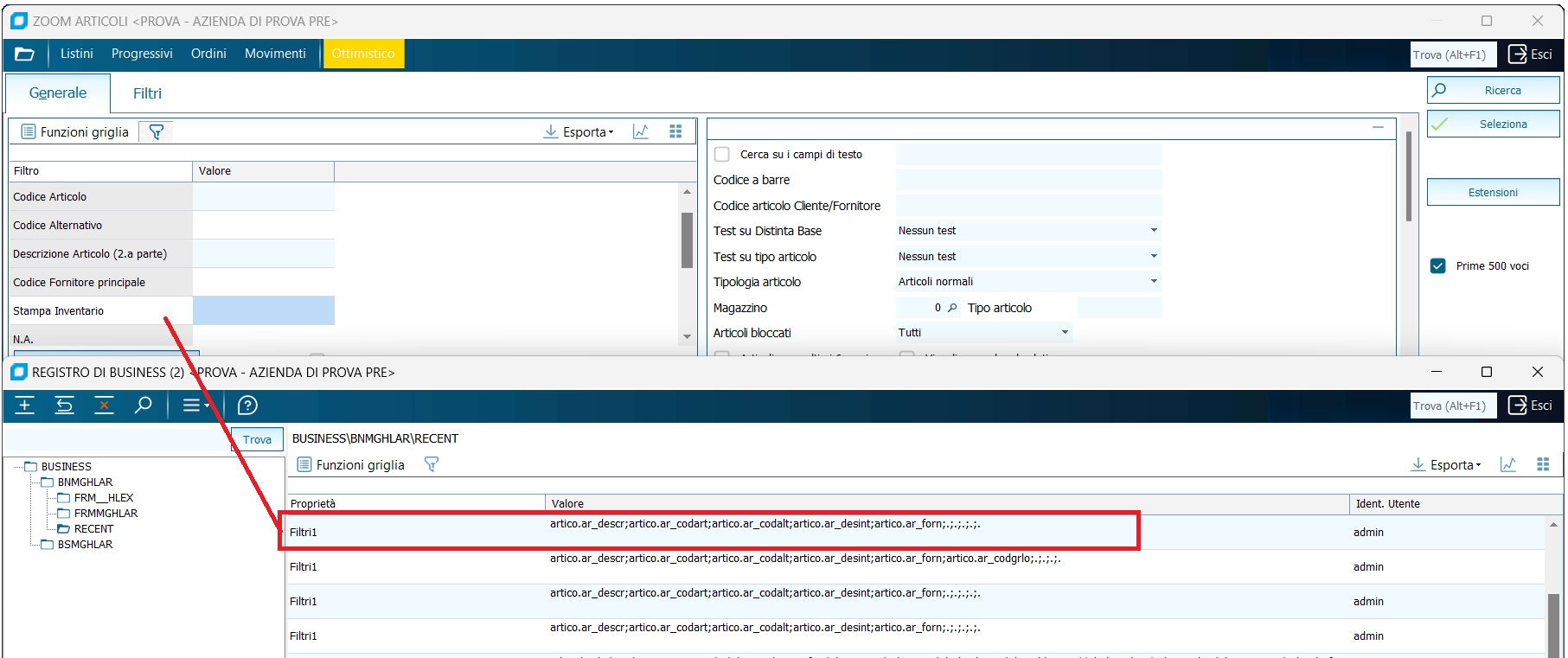
Task: Open the Progressivi menu
Action: 142,54
